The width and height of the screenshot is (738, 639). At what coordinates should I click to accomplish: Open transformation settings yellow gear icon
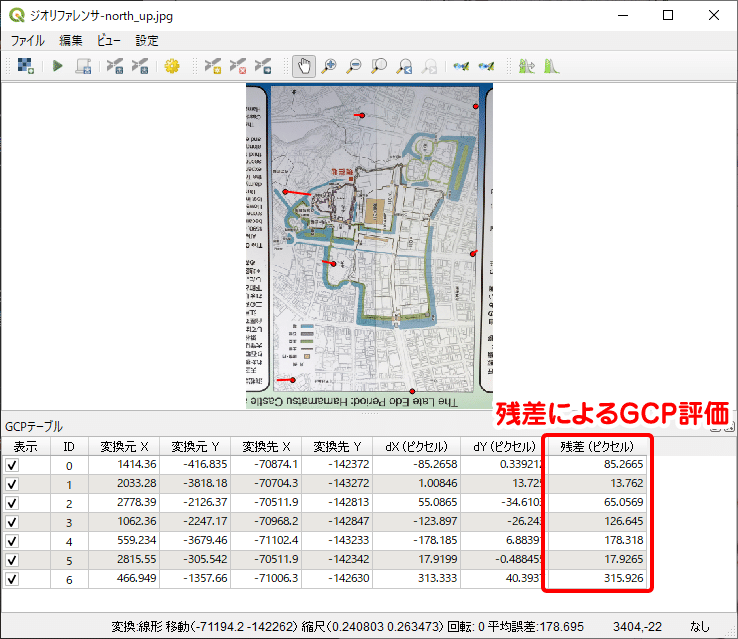point(172,66)
